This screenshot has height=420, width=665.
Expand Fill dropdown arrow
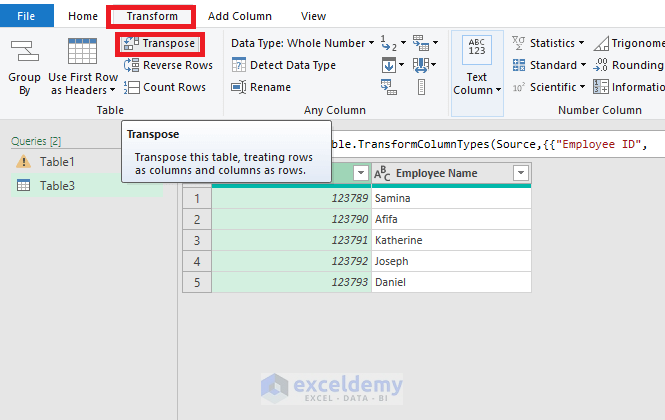pos(402,65)
